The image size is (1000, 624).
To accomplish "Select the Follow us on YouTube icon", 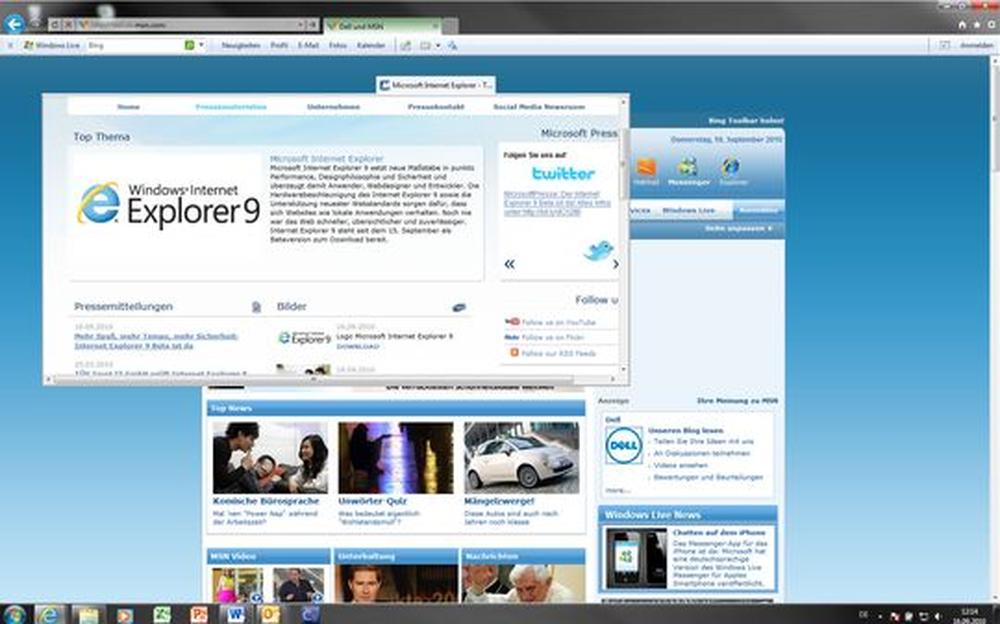I will [x=512, y=322].
